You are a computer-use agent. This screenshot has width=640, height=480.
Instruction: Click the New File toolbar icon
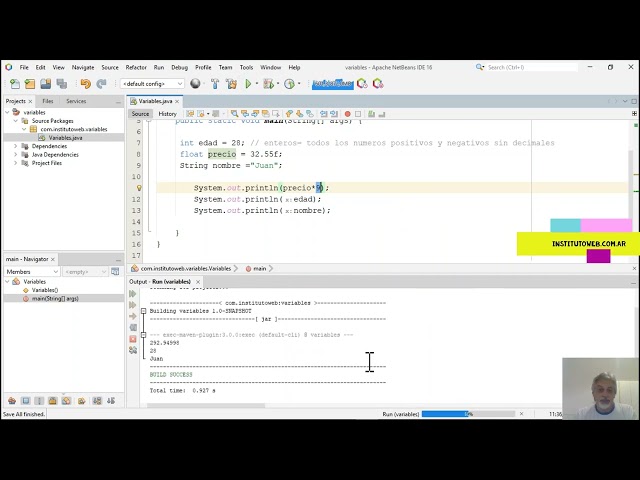[x=15, y=84]
